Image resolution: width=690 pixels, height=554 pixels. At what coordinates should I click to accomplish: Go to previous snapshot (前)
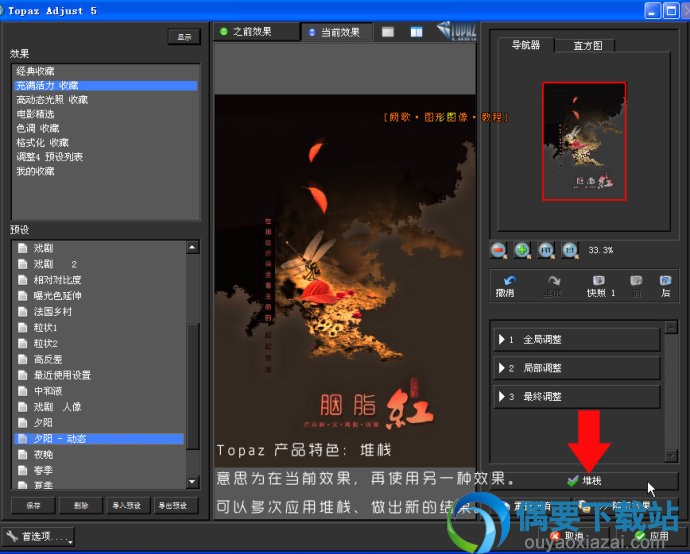coord(636,286)
